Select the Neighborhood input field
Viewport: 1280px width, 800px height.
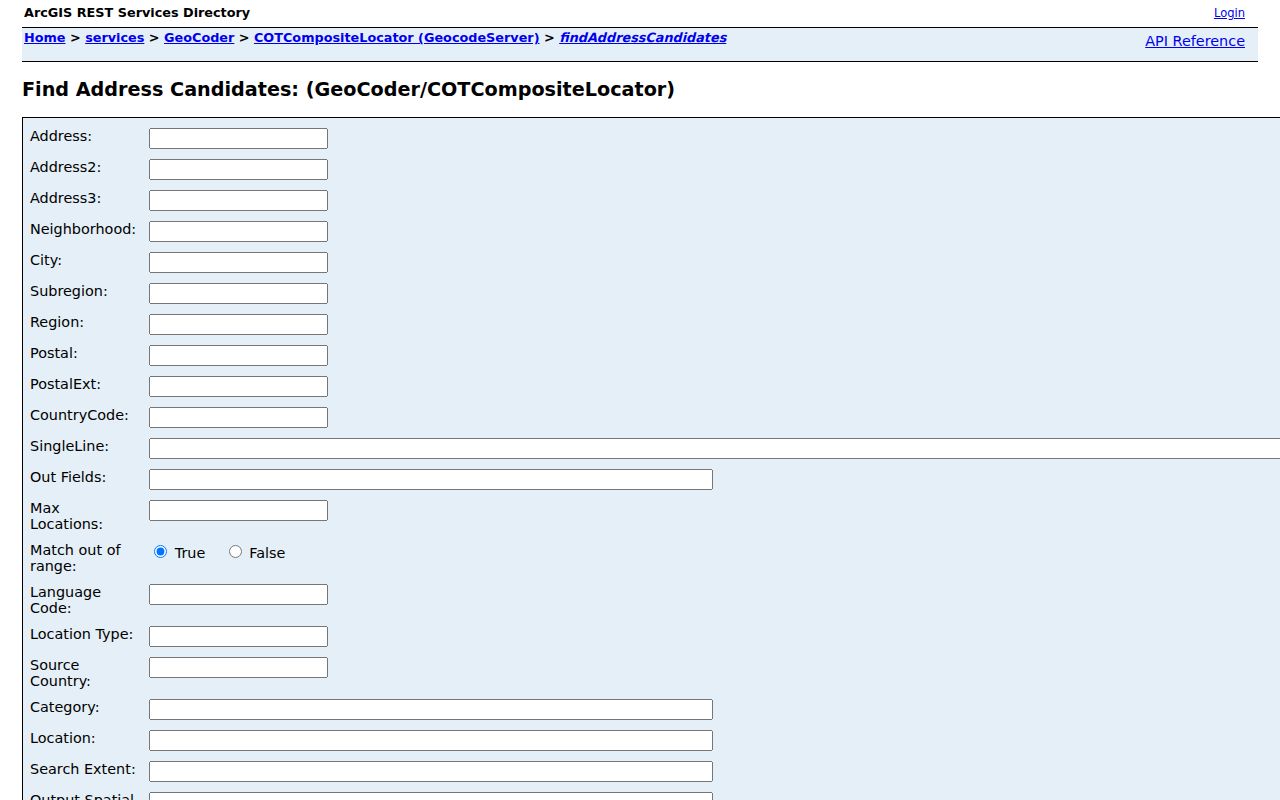(x=238, y=232)
